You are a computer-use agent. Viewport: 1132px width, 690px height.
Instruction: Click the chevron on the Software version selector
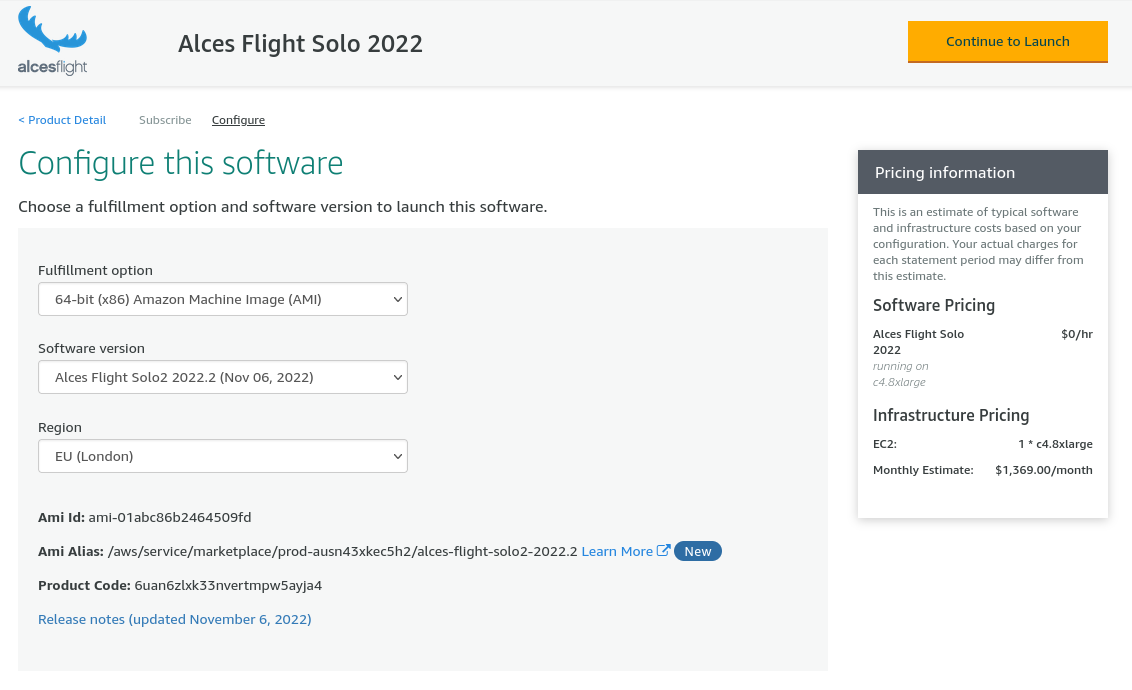[396, 377]
